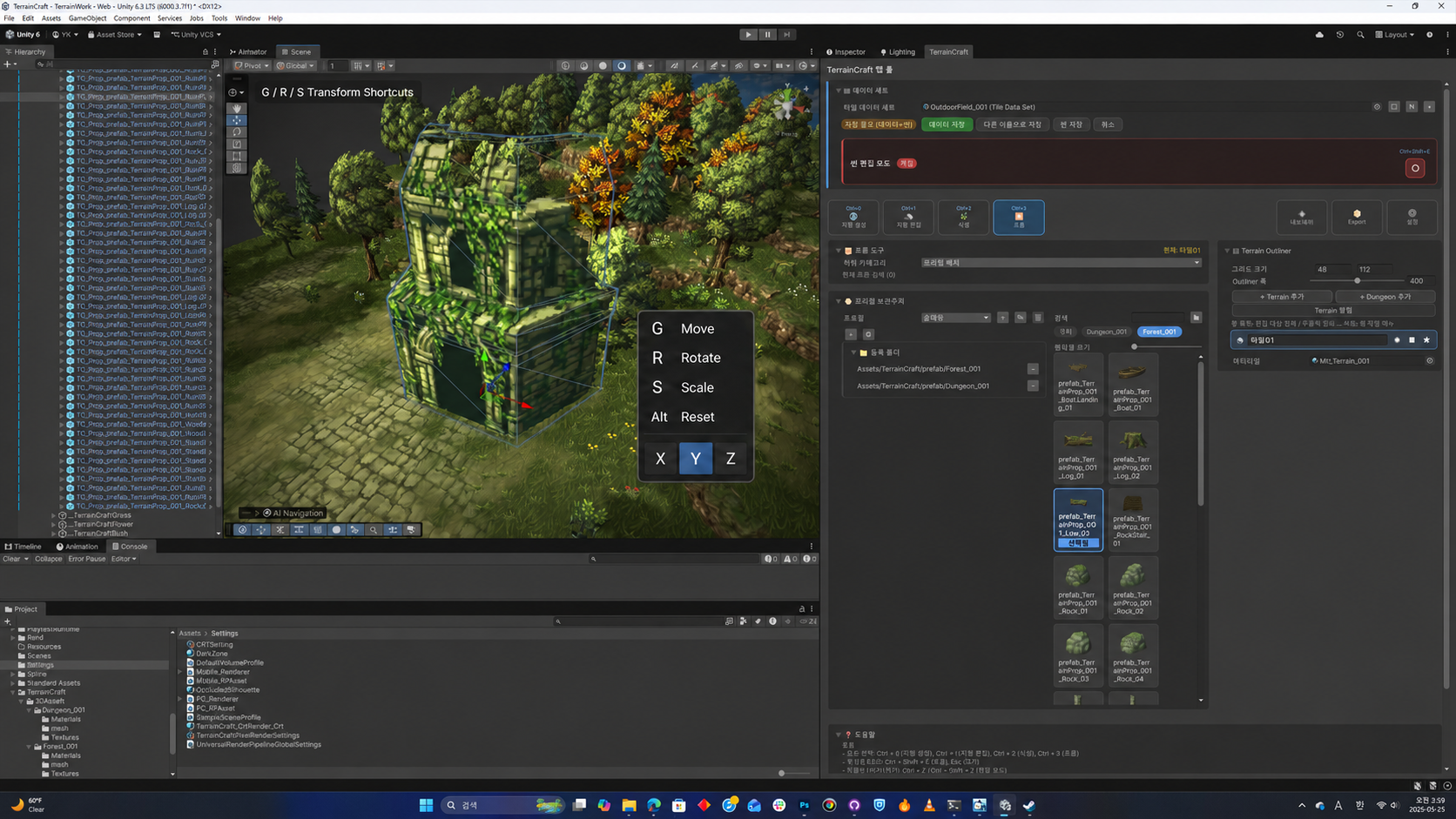Open the Component menu
The height and width of the screenshot is (819, 1456).
(131, 18)
